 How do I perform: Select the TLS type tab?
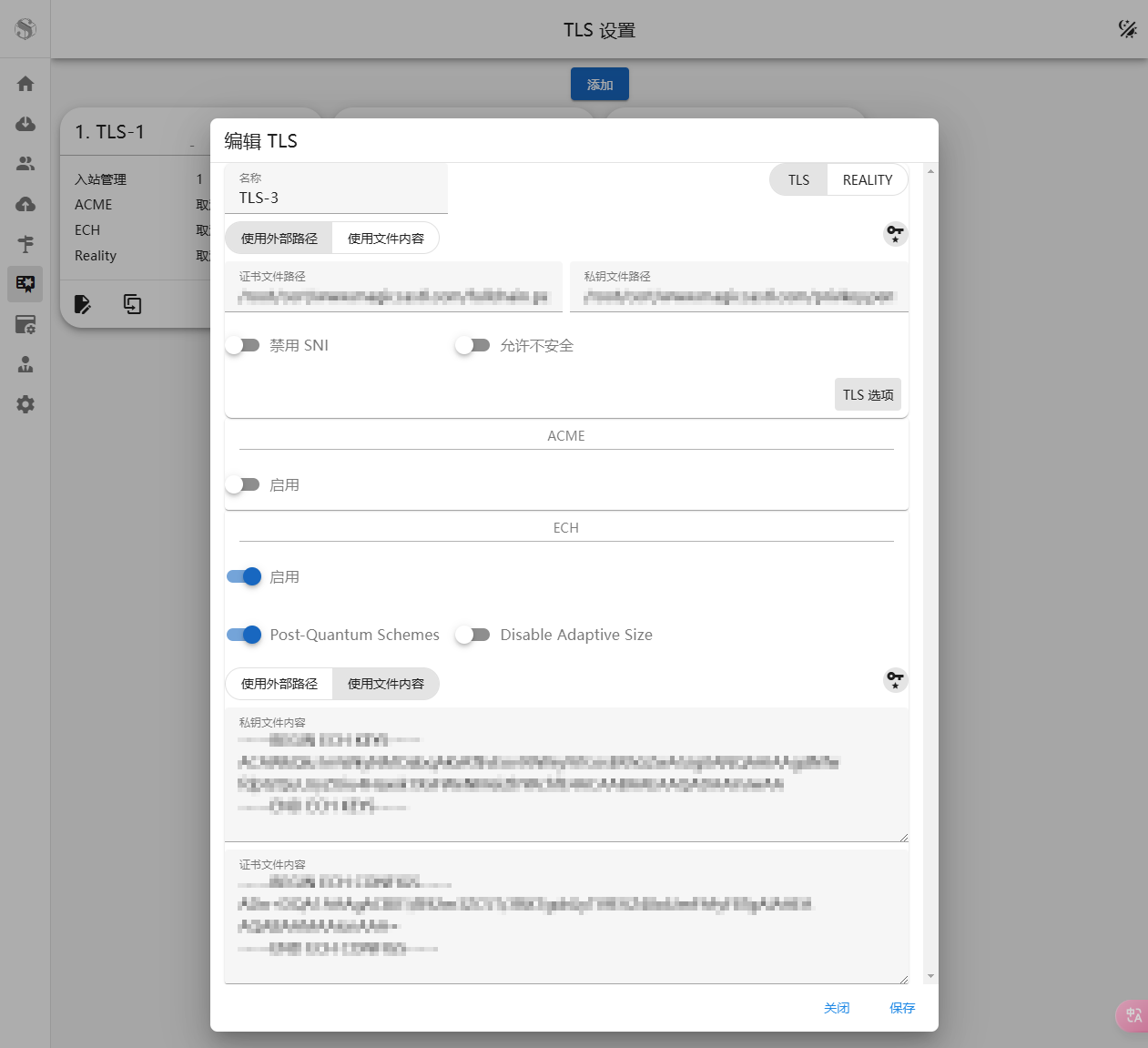pyautogui.click(x=798, y=179)
